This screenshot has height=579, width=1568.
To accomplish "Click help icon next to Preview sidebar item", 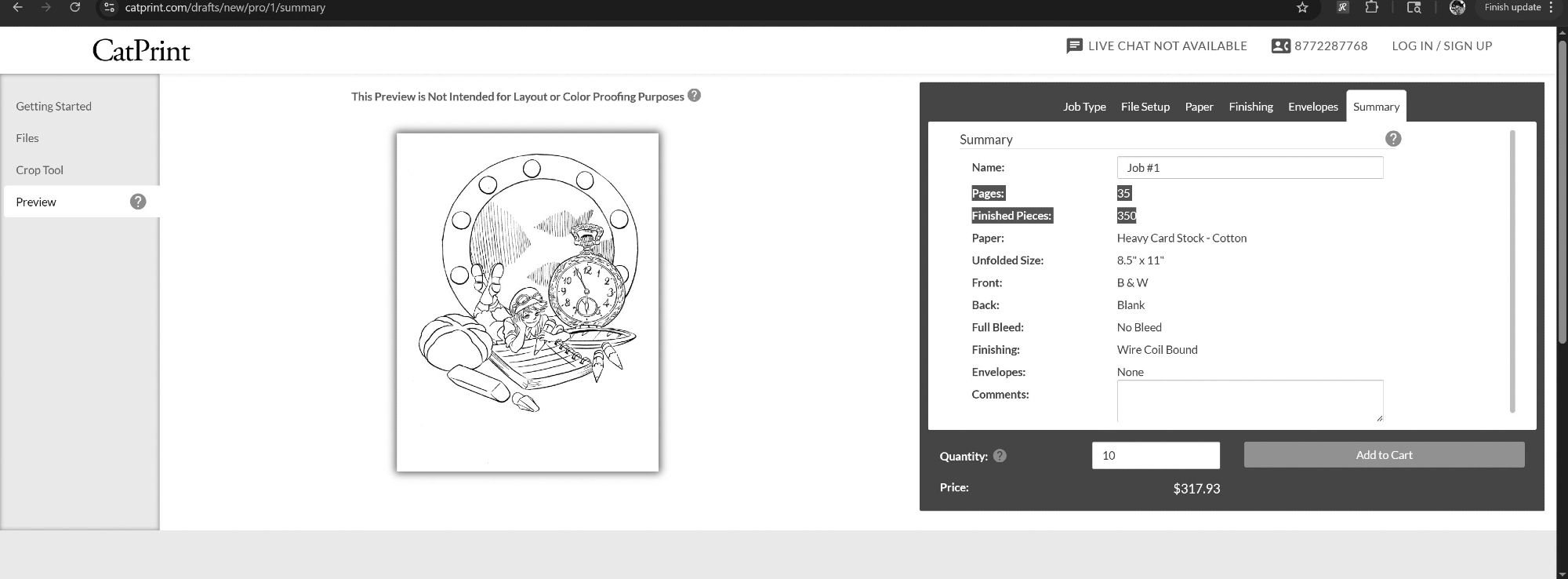I will pyautogui.click(x=138, y=202).
